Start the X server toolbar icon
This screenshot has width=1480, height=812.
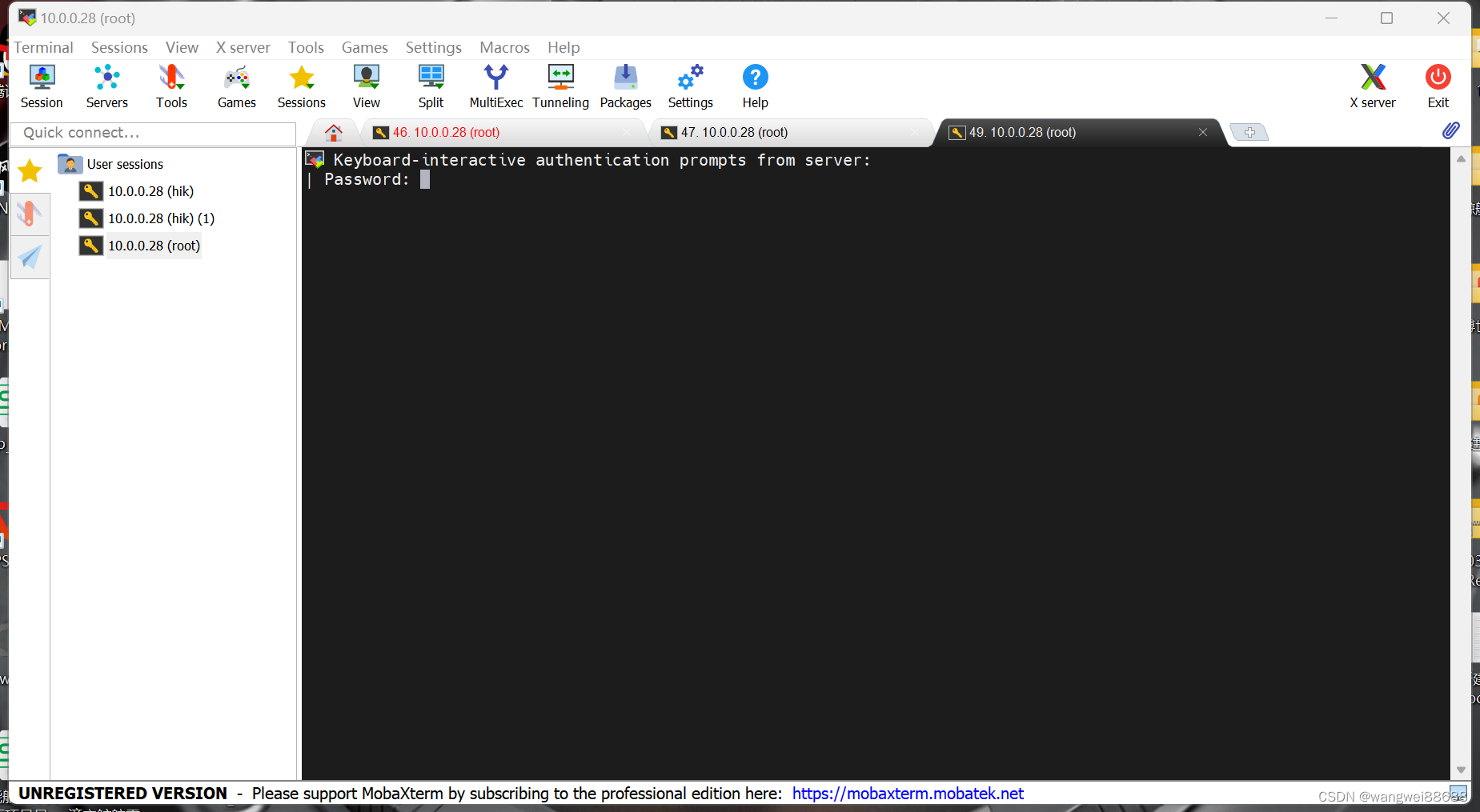pos(1373,86)
